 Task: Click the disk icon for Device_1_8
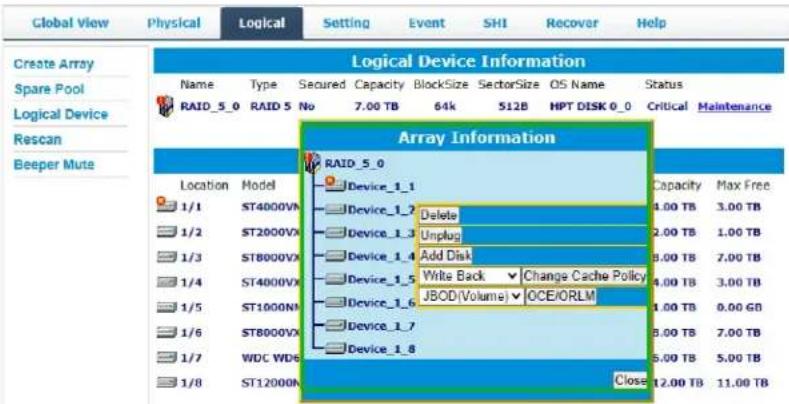(x=335, y=349)
